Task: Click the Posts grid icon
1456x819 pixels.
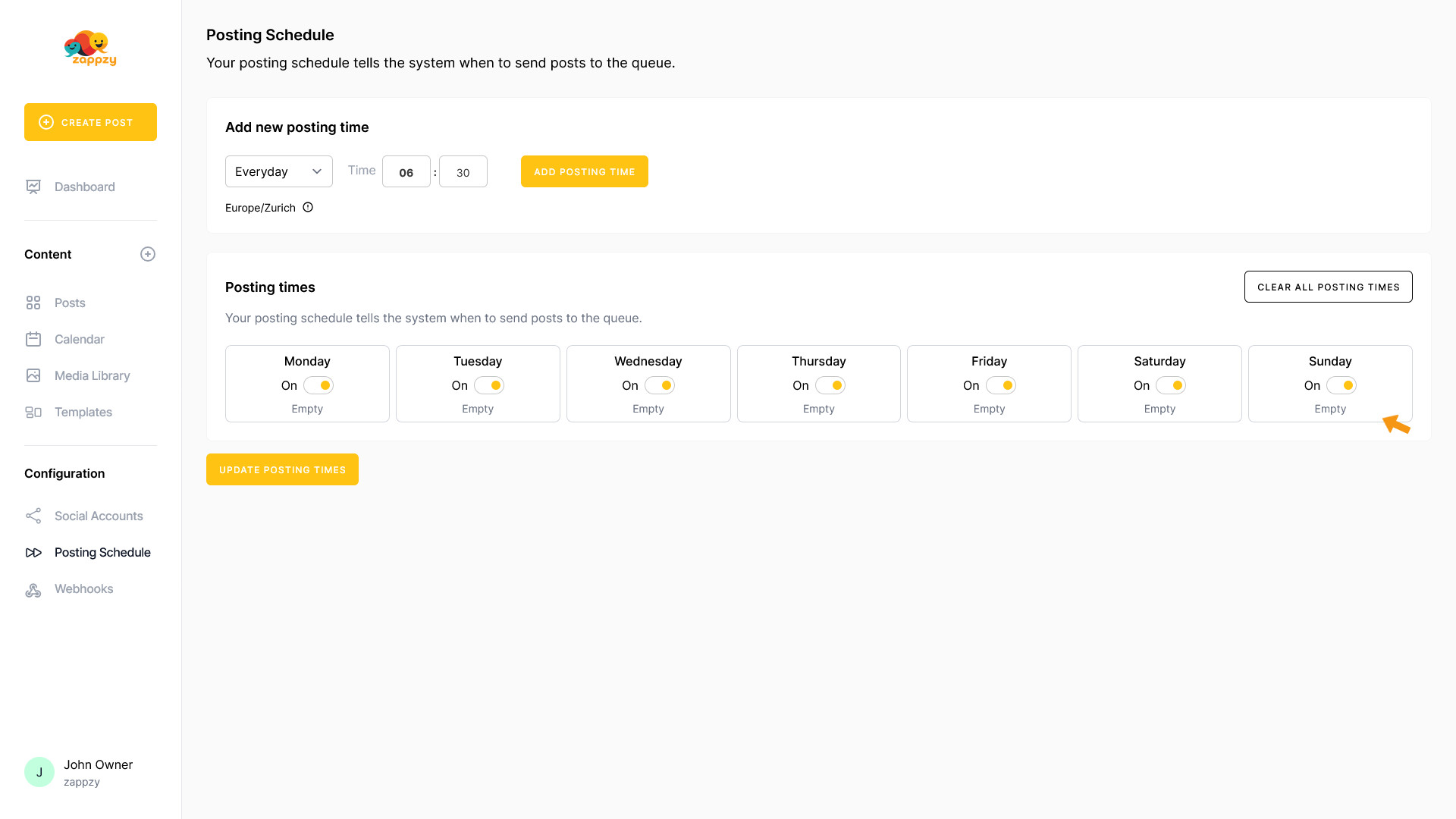Action: [33, 303]
